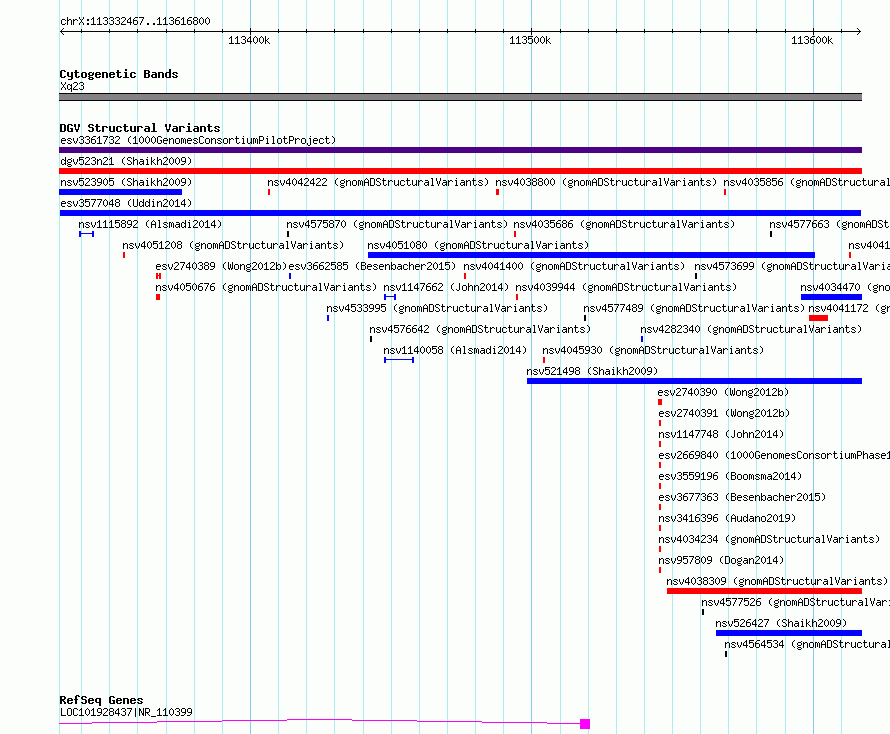Click the nsv4041172 red variant bar

818,318
